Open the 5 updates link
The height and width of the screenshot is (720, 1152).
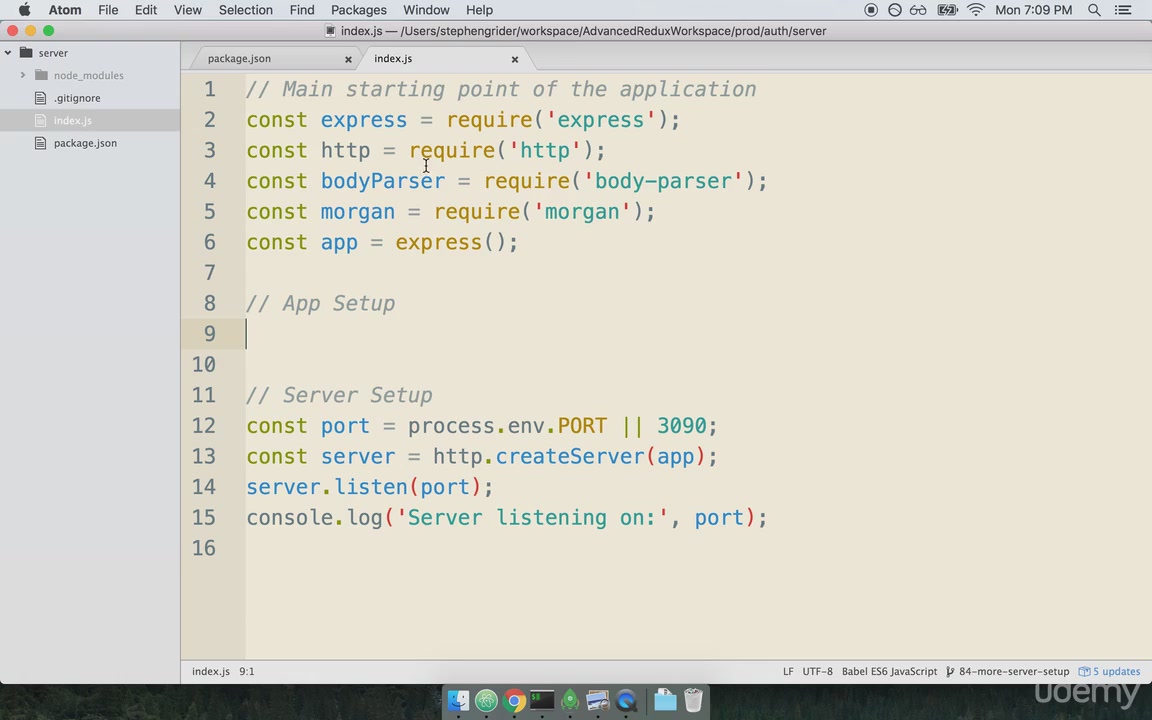[x=1116, y=671]
